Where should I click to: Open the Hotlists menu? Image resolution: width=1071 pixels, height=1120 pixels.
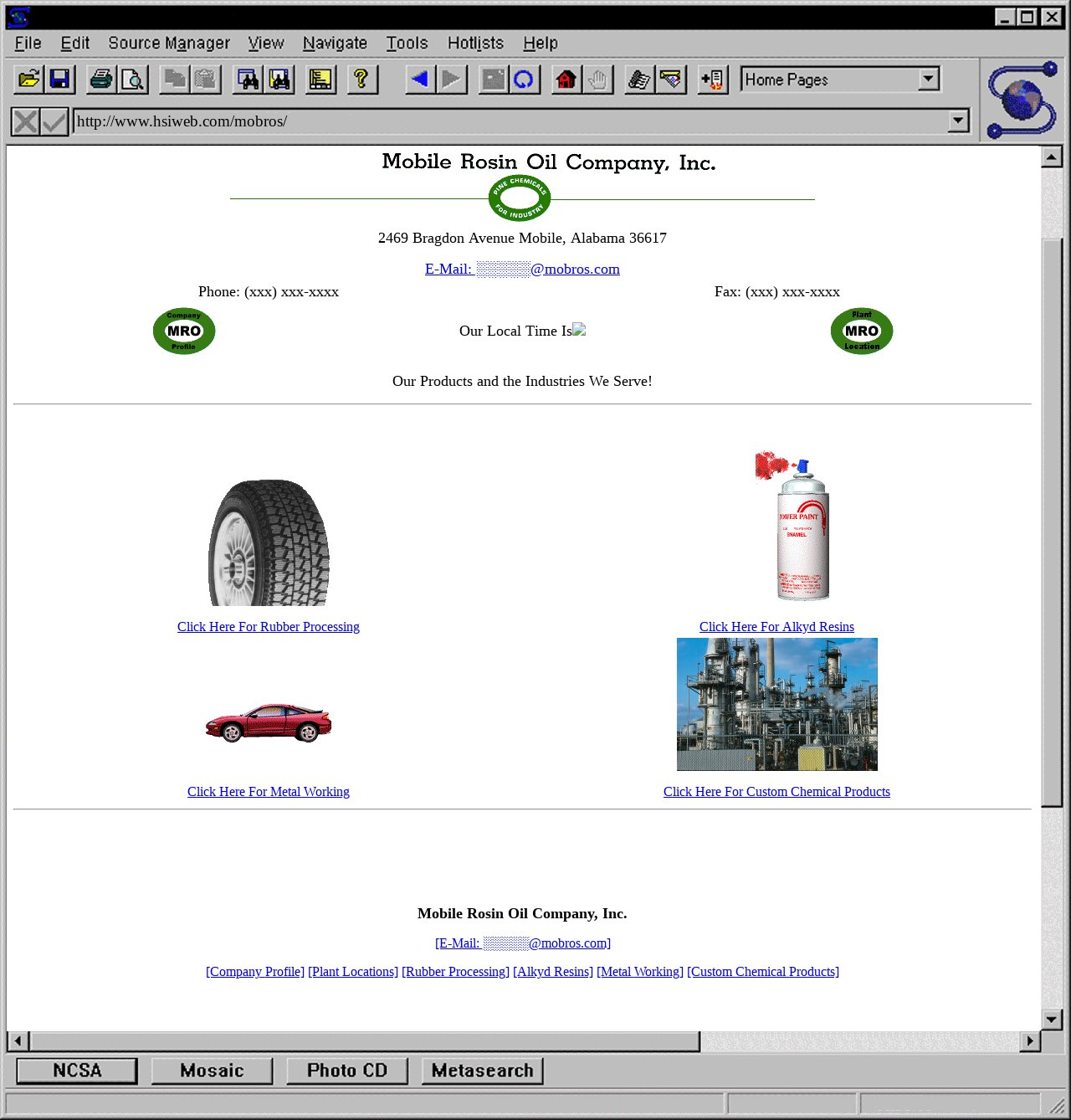point(475,43)
